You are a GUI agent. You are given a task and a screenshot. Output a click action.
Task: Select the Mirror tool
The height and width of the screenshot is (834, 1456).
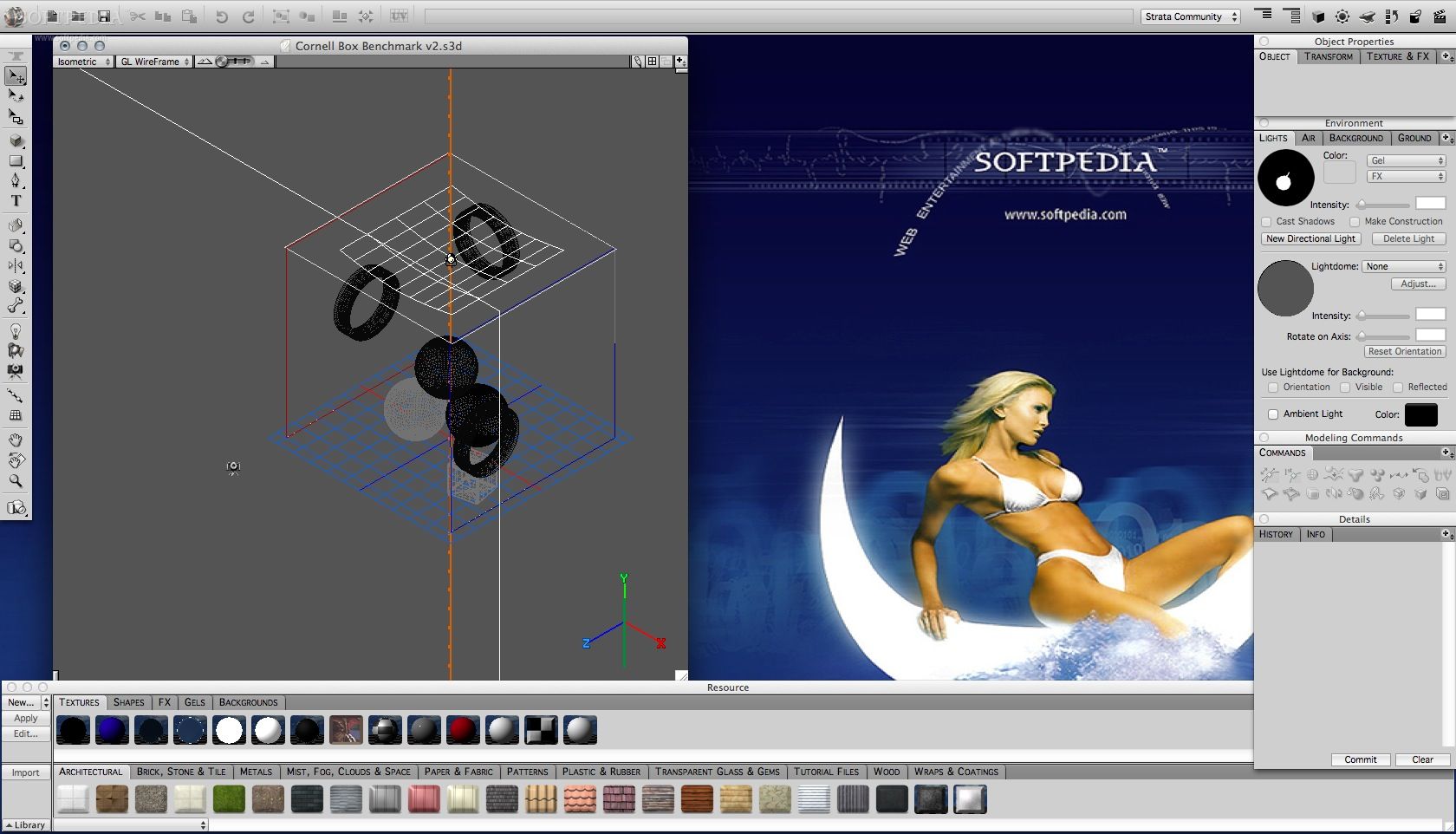click(x=16, y=266)
